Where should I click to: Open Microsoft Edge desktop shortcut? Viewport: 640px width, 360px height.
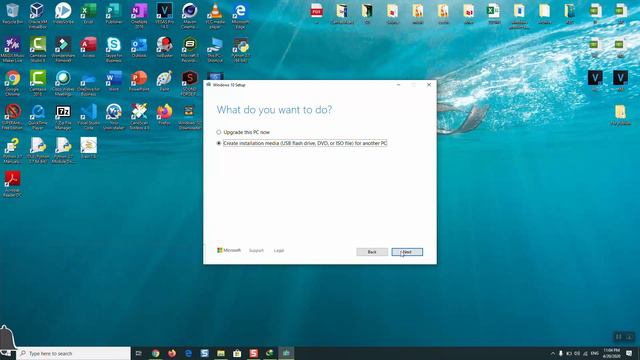click(x=240, y=16)
